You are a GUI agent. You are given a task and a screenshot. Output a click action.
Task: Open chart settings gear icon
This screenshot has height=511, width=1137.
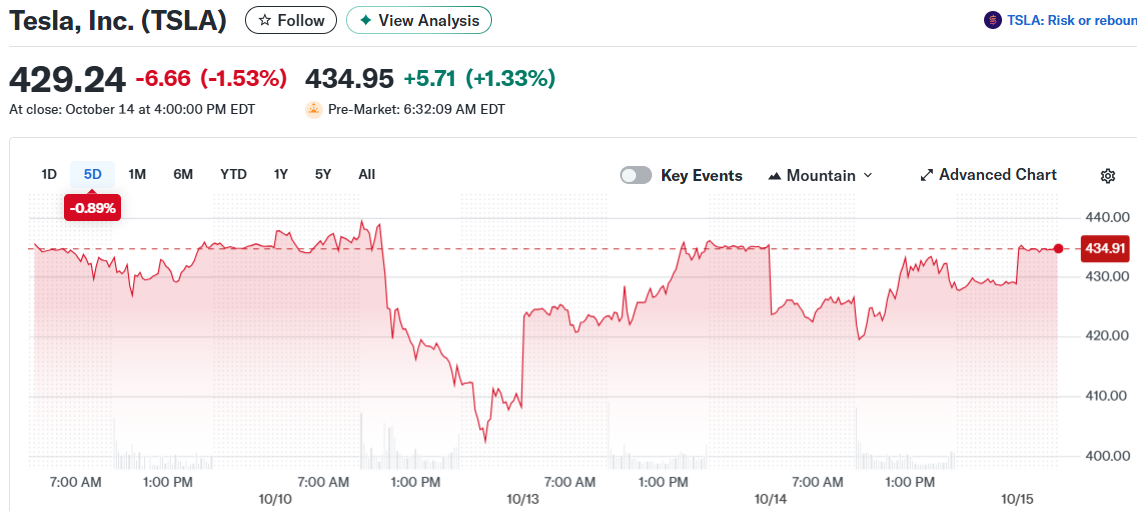click(x=1107, y=176)
